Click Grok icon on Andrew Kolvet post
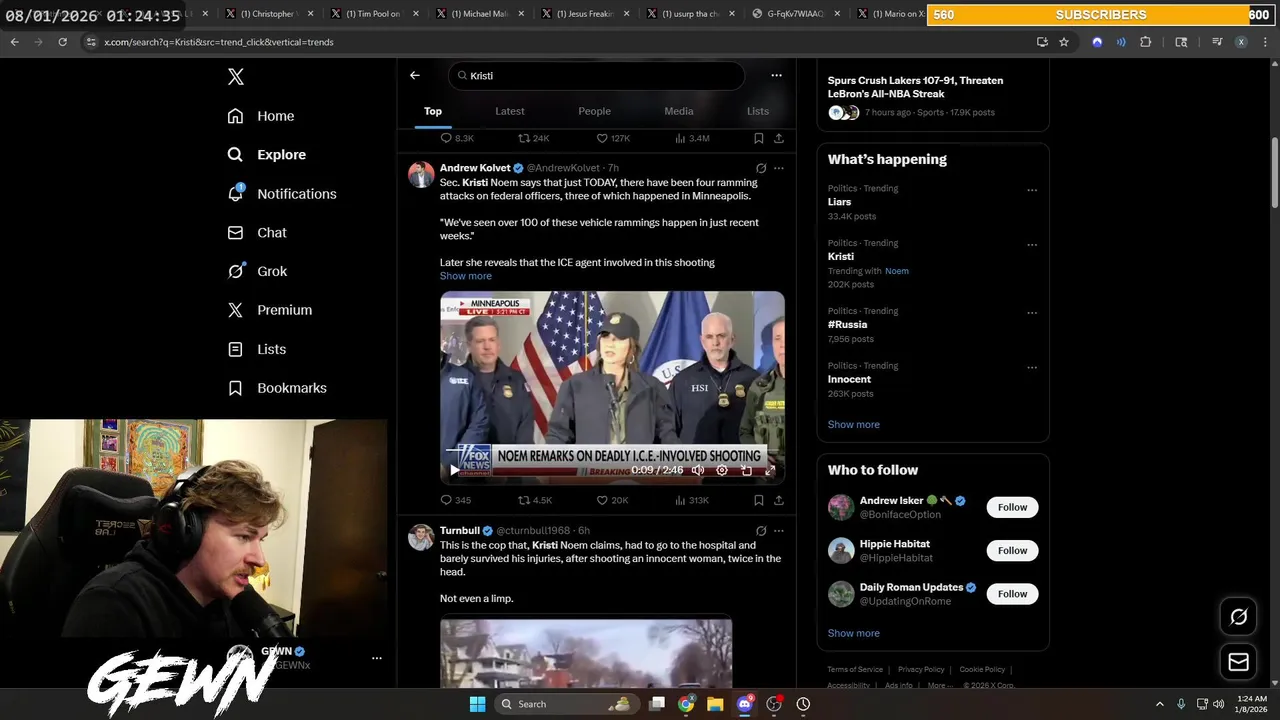1280x720 pixels. tap(761, 168)
